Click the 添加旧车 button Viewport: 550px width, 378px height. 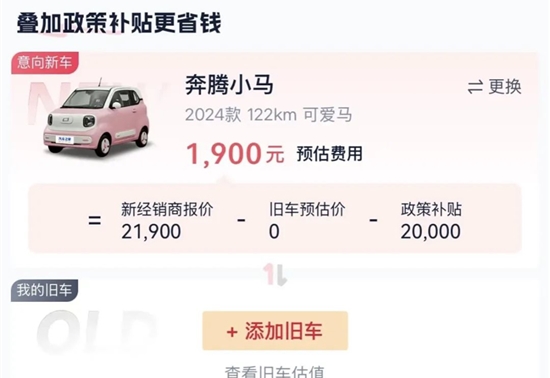275,331
